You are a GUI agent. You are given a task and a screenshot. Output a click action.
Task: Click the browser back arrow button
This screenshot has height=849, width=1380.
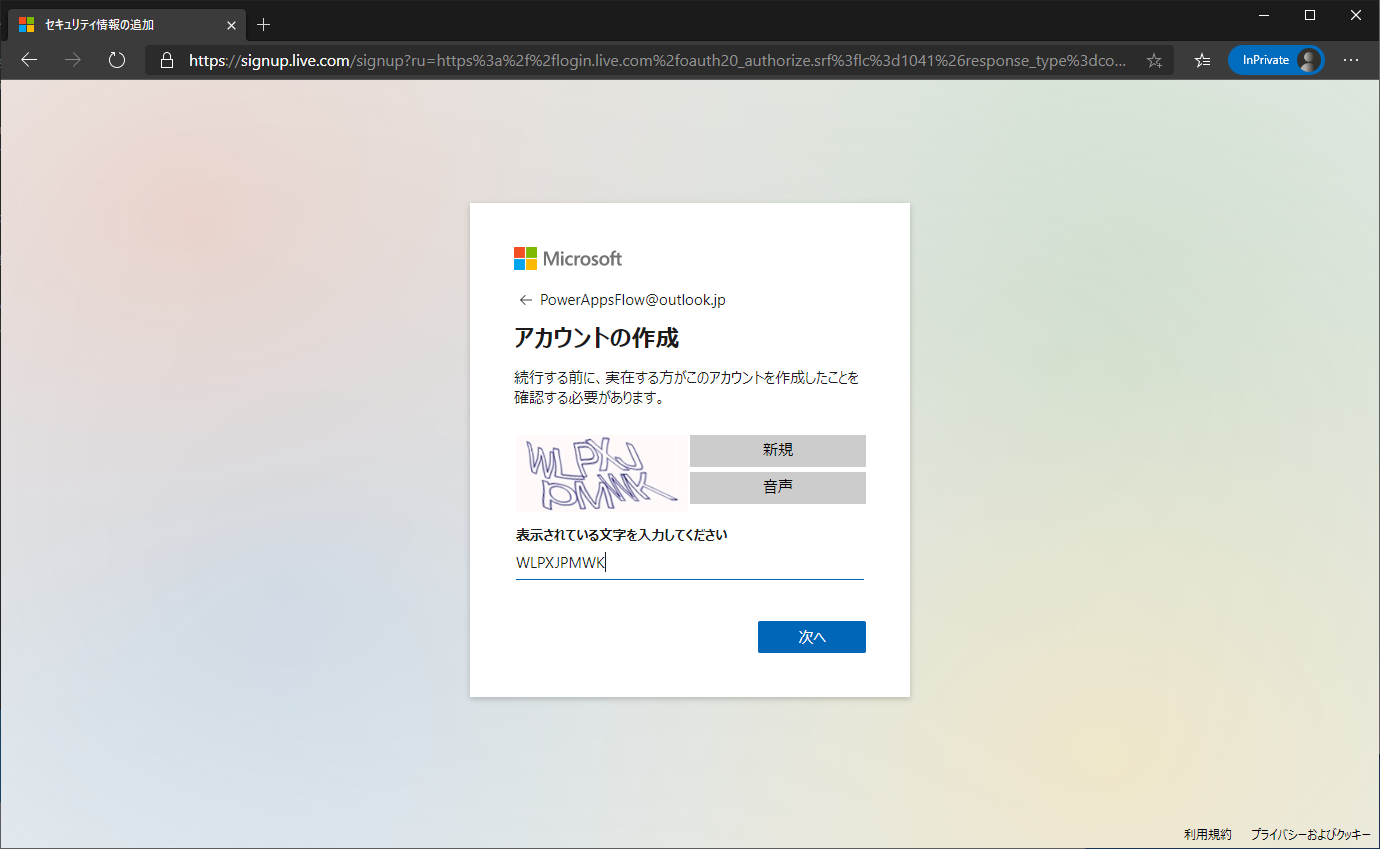coord(29,60)
